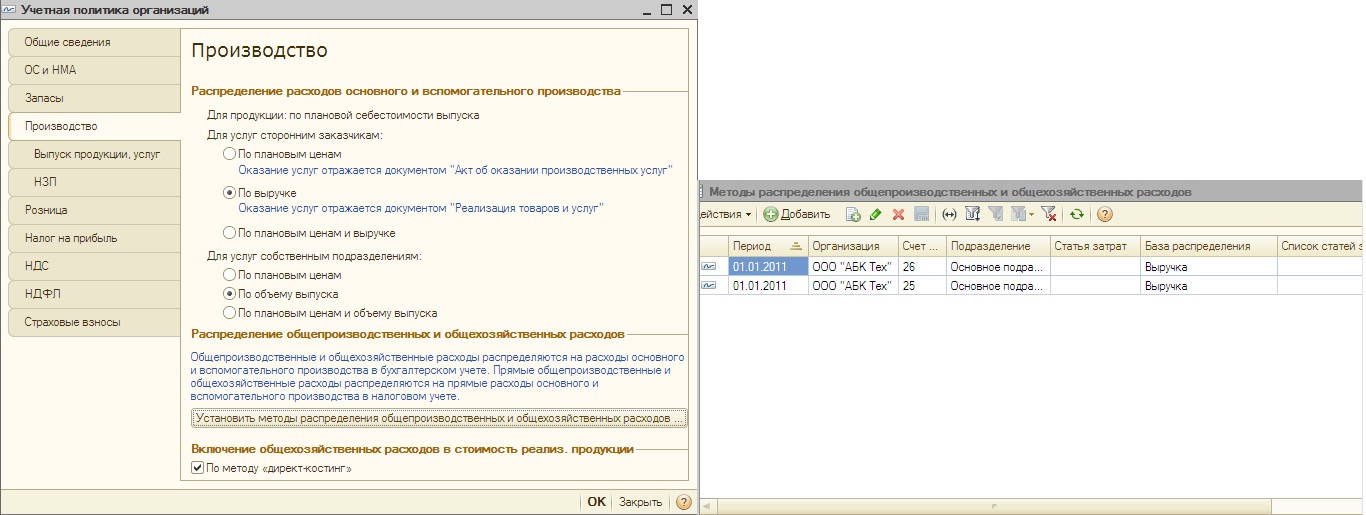Expand the filter history dropdown arrow
This screenshot has height=515, width=1366.
1031,214
